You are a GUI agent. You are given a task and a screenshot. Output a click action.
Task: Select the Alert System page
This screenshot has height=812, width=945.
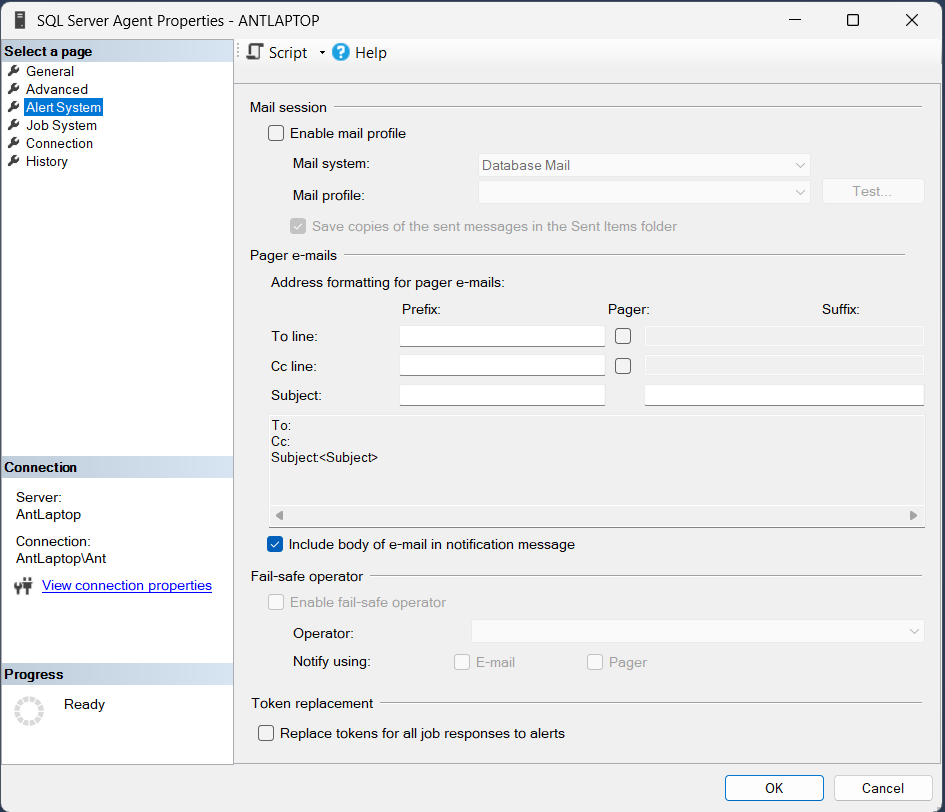tap(63, 107)
